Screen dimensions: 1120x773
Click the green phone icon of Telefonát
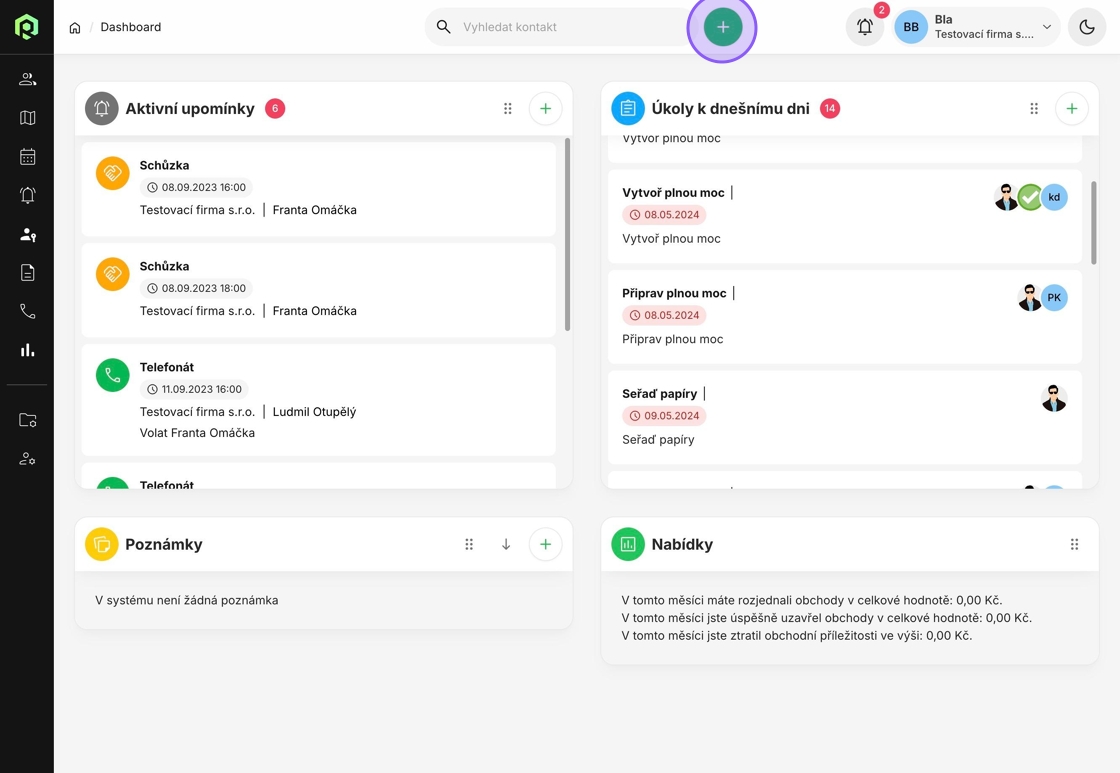(112, 375)
